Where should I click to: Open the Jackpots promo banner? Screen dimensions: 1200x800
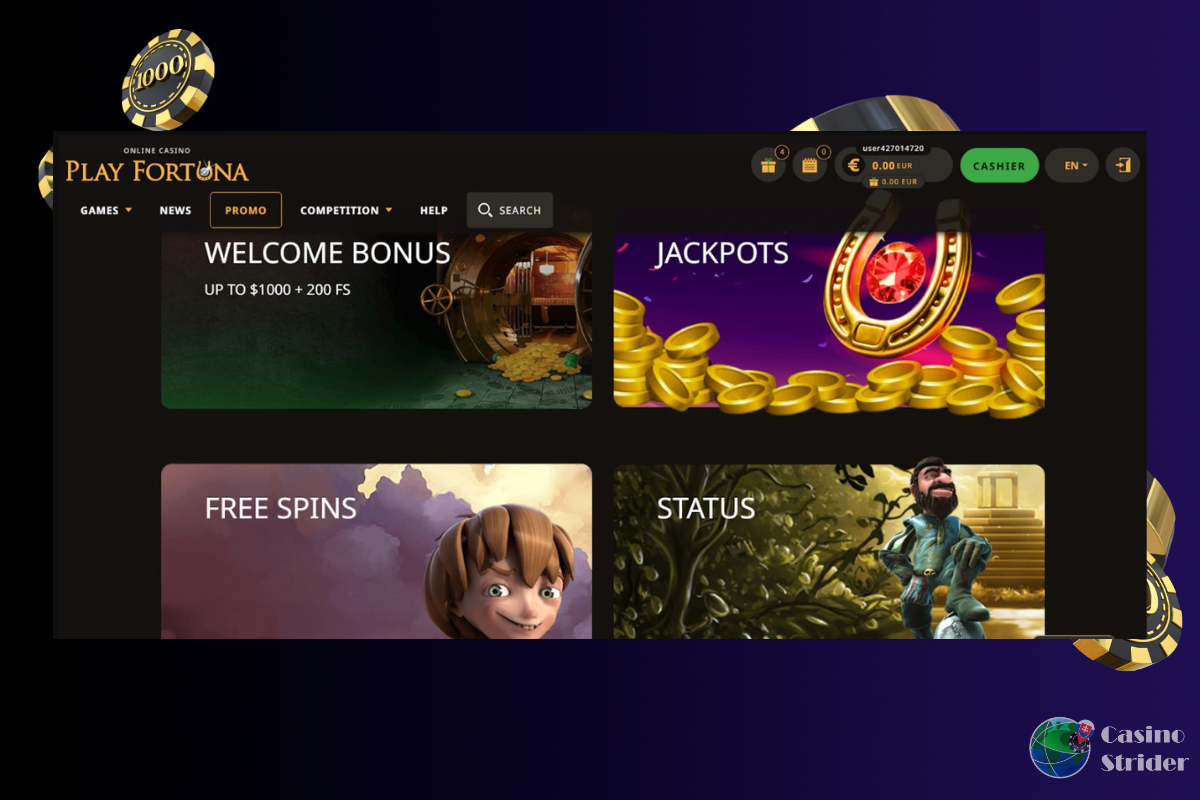coord(829,318)
